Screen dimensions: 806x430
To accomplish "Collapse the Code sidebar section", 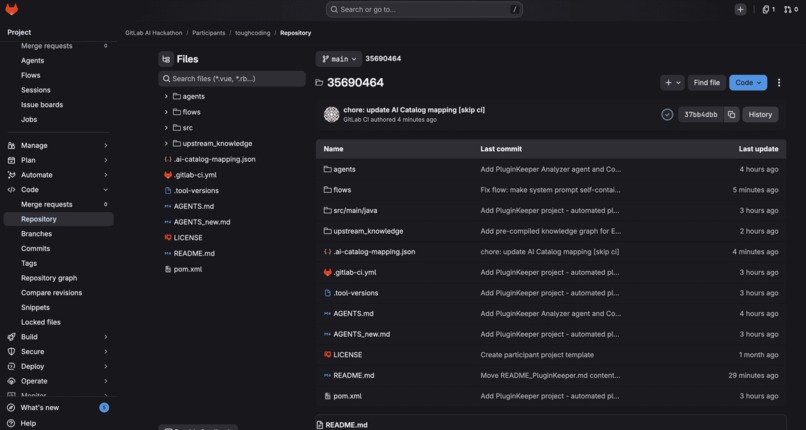I will click(59, 190).
